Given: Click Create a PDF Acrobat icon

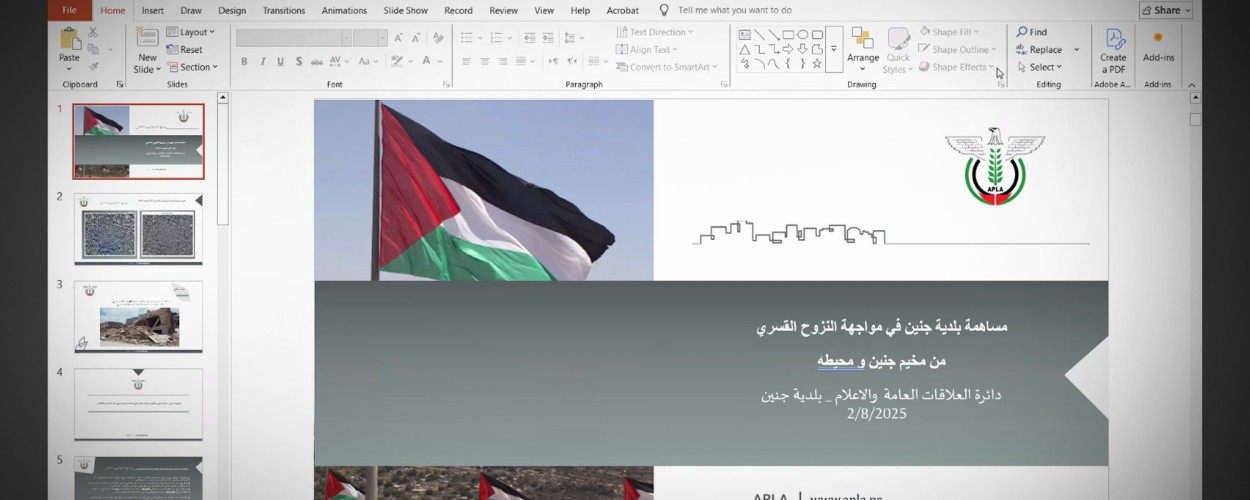Looking at the screenshot, I should [1114, 38].
